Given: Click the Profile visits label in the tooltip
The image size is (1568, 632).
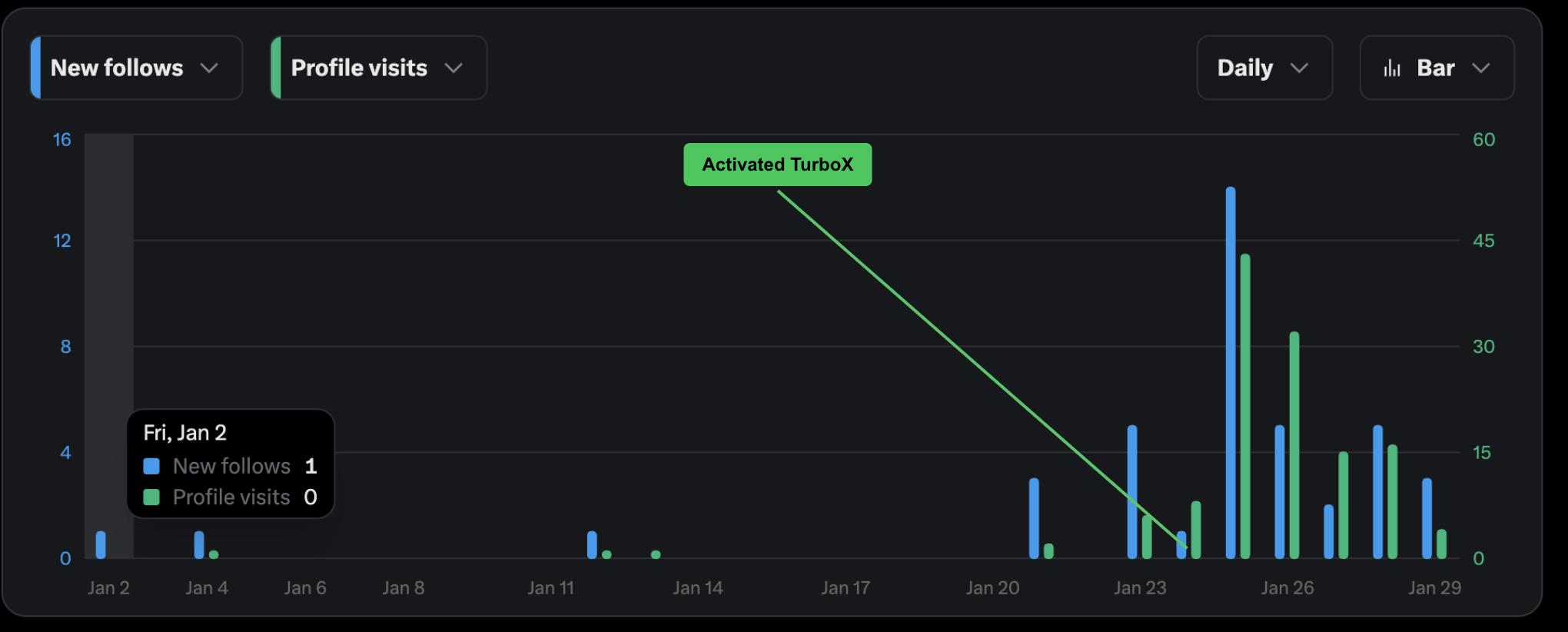Looking at the screenshot, I should coord(231,497).
